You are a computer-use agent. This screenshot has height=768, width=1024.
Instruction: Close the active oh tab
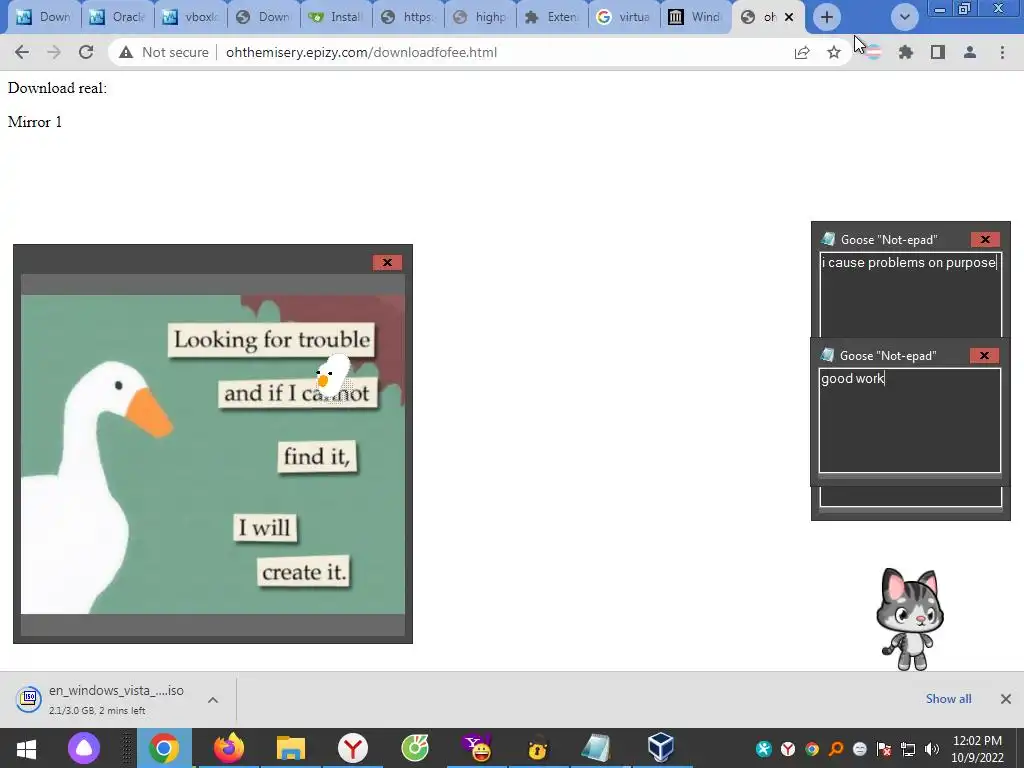pos(790,17)
